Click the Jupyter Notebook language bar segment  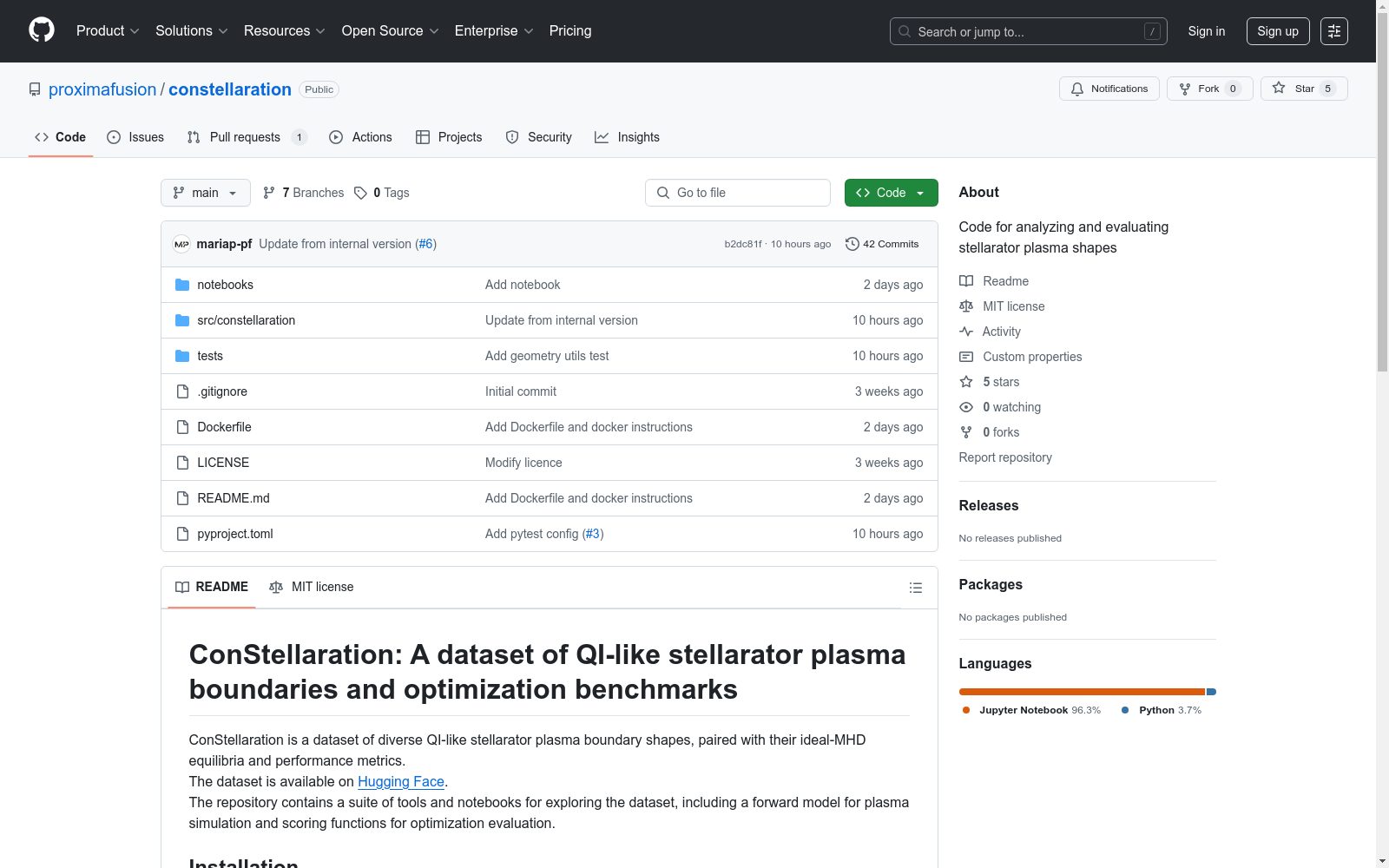[x=1082, y=692]
